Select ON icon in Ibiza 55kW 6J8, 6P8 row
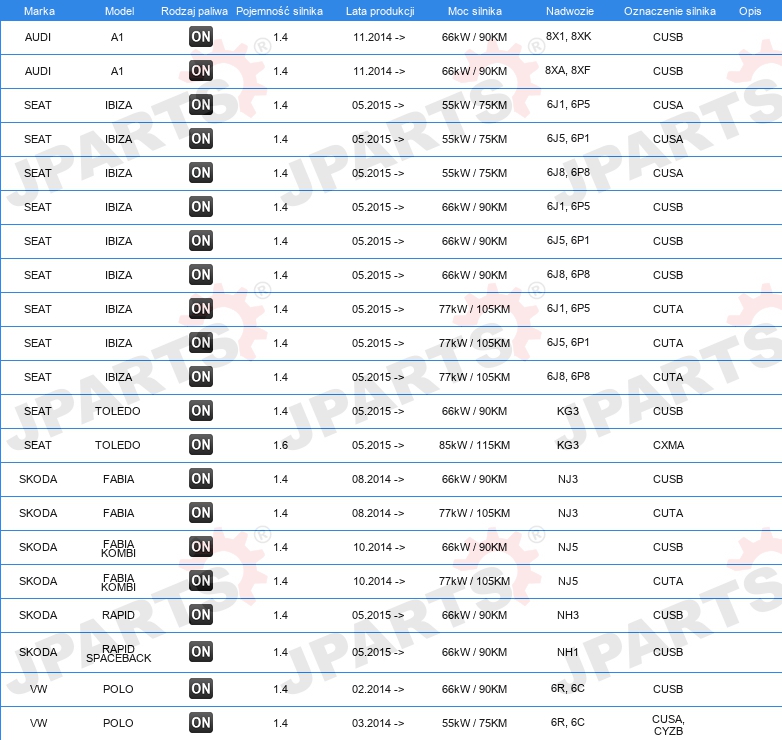 (x=201, y=173)
